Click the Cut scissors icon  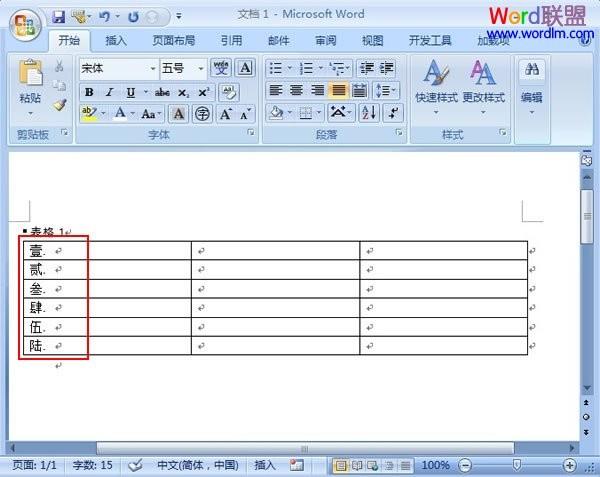59,67
